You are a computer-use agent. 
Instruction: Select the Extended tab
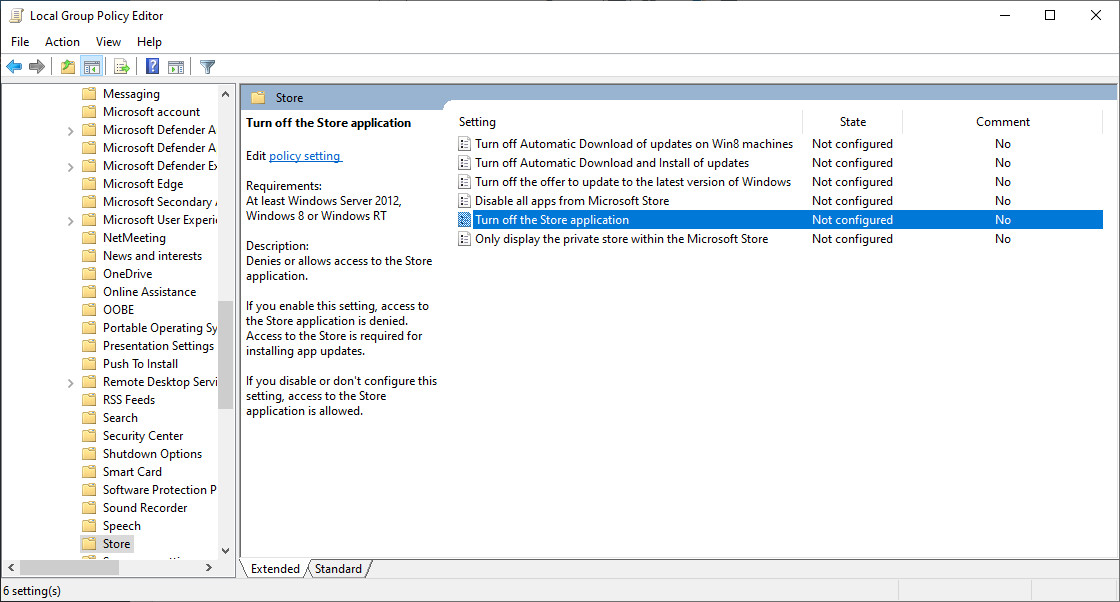[x=274, y=568]
